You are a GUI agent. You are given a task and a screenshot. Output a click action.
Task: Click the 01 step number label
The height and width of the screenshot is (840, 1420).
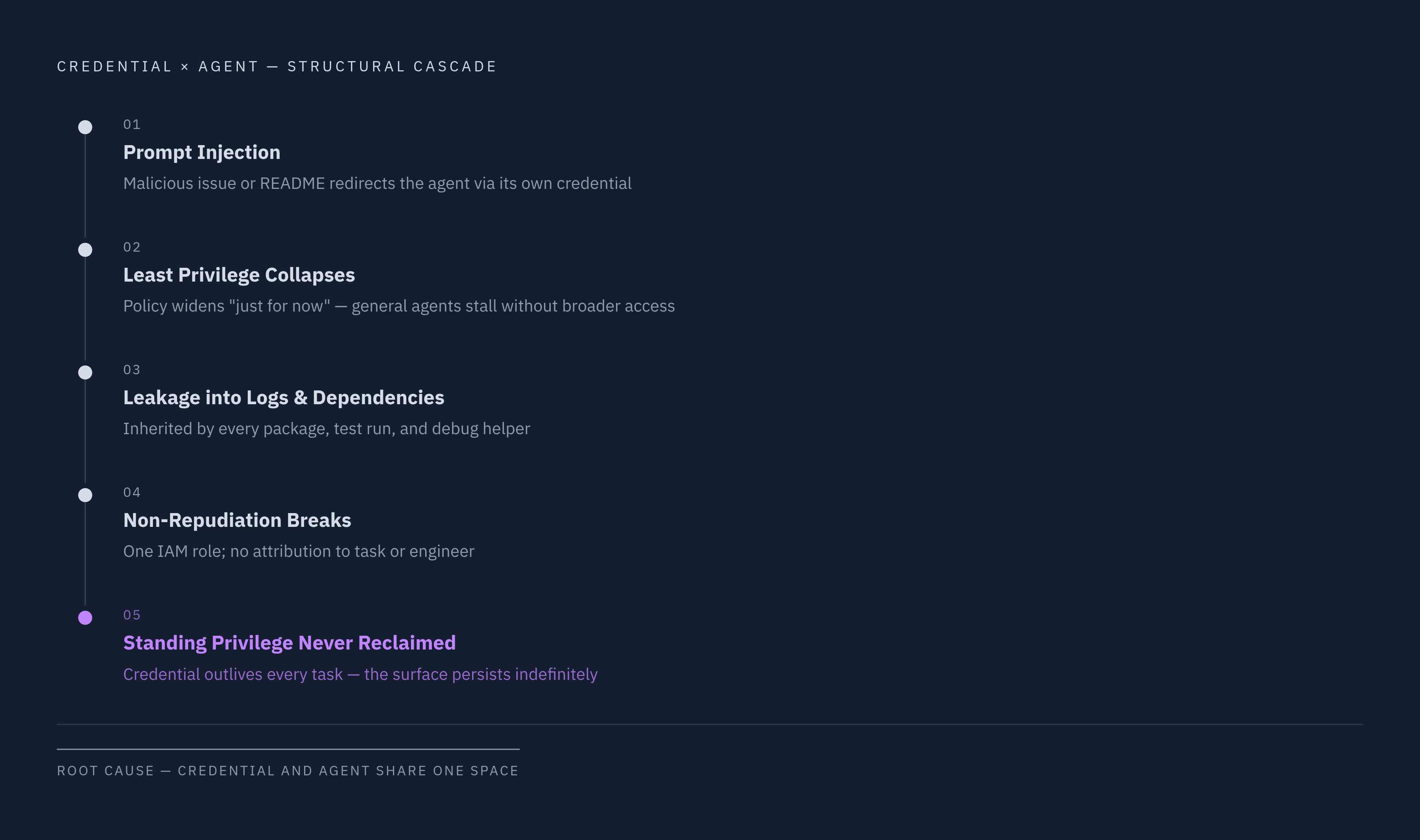tap(132, 125)
